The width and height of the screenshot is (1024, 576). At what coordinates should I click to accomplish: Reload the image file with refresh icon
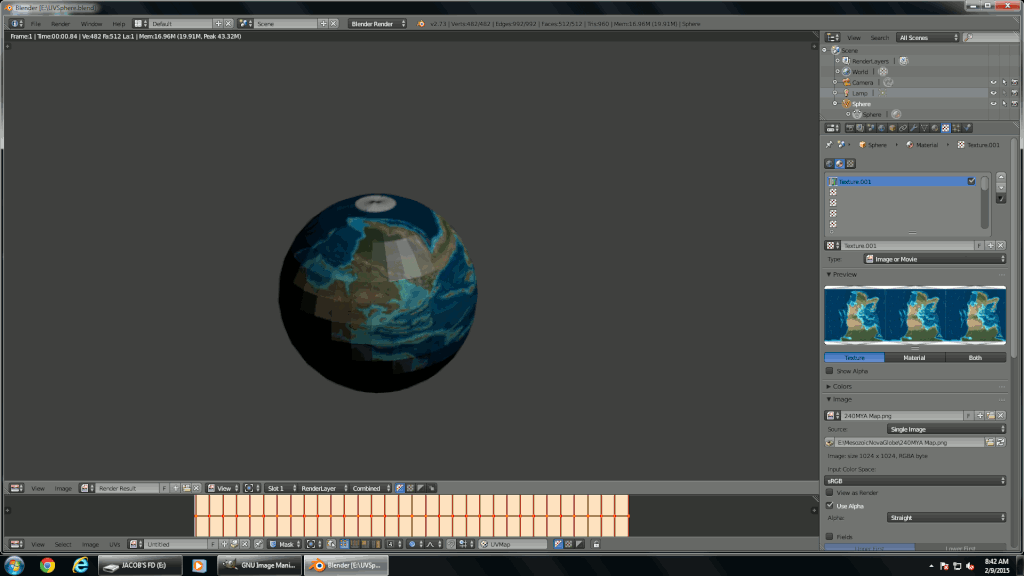point(1001,441)
